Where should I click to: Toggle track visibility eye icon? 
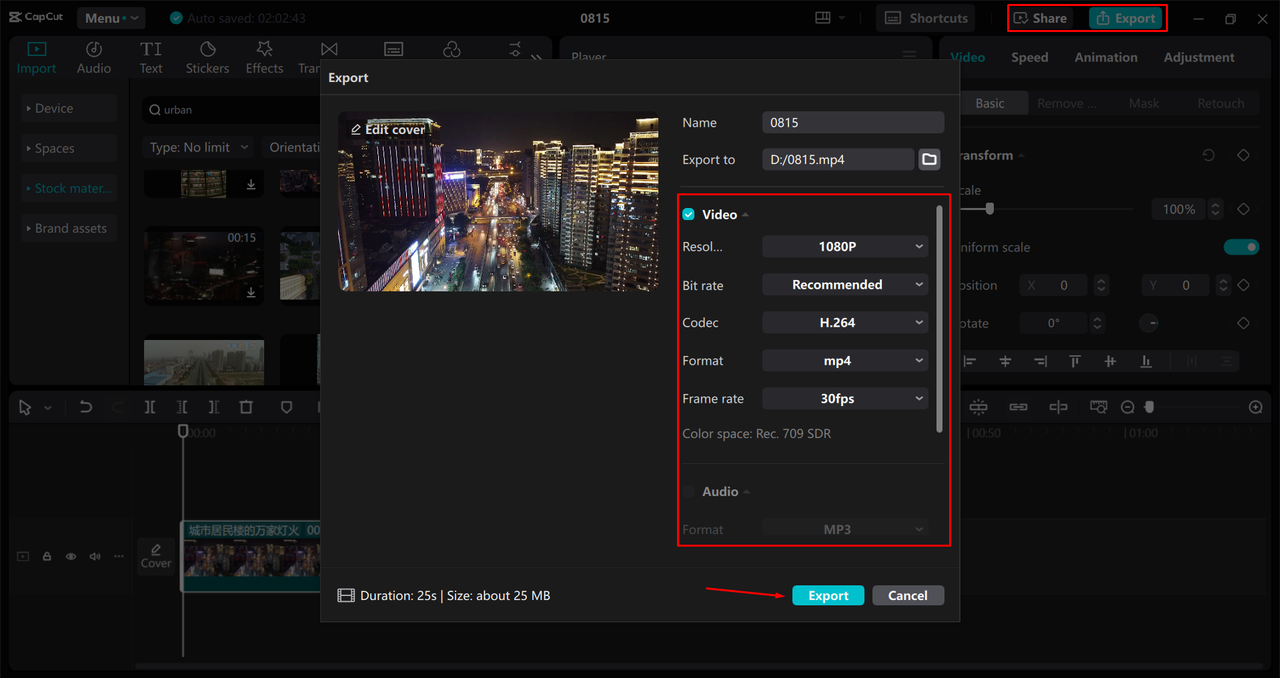(71, 556)
